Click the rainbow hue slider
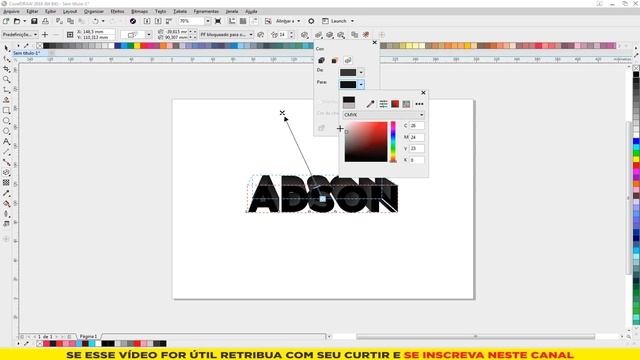This screenshot has height=360, width=640. tap(393, 142)
